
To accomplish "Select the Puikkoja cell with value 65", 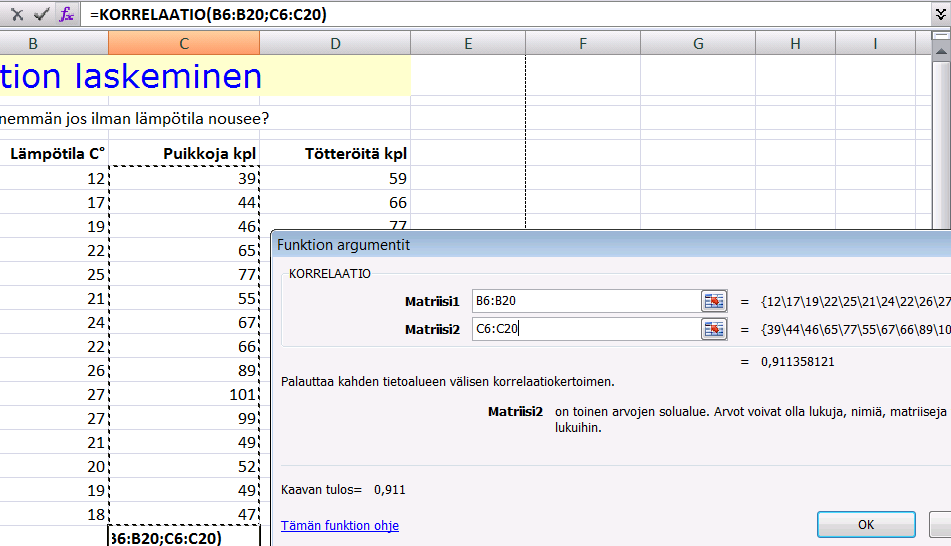I will pos(184,251).
